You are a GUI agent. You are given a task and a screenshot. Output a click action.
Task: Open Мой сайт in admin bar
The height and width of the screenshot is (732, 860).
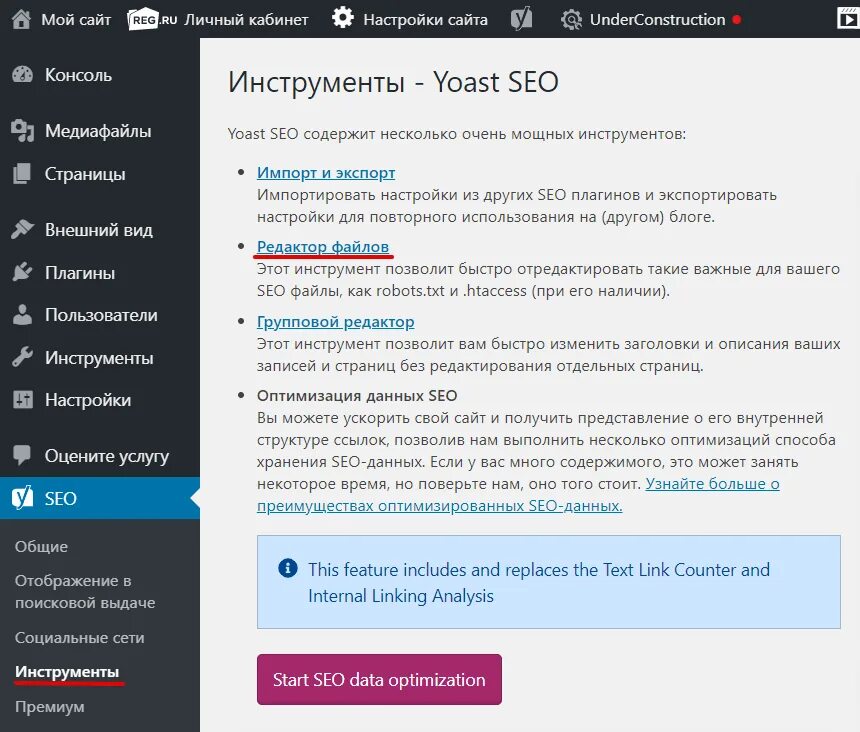(76, 20)
